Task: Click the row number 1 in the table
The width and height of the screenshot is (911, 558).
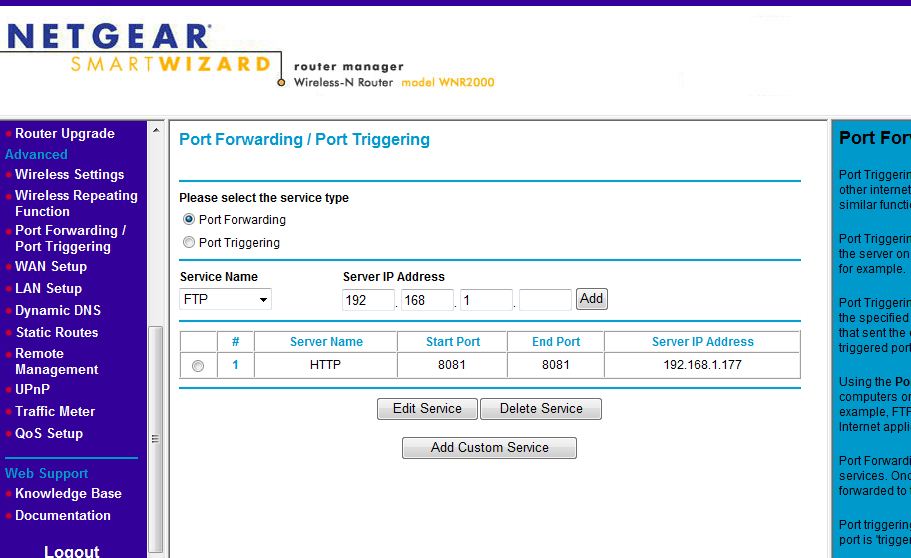Action: click(x=235, y=365)
